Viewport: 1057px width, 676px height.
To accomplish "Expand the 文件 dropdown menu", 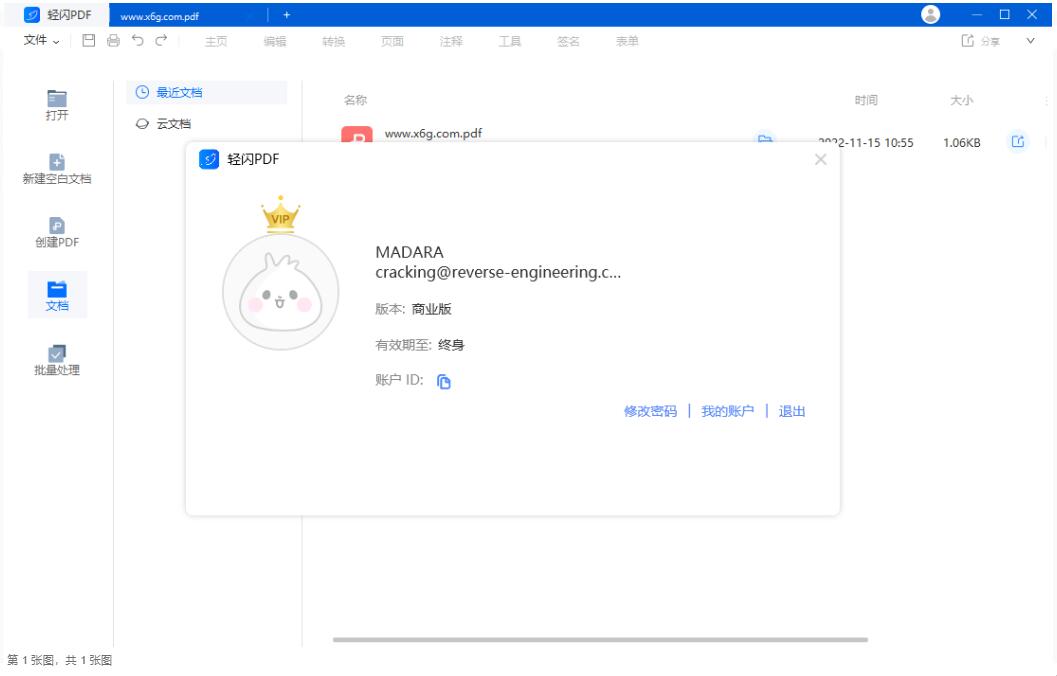I will 41,41.
